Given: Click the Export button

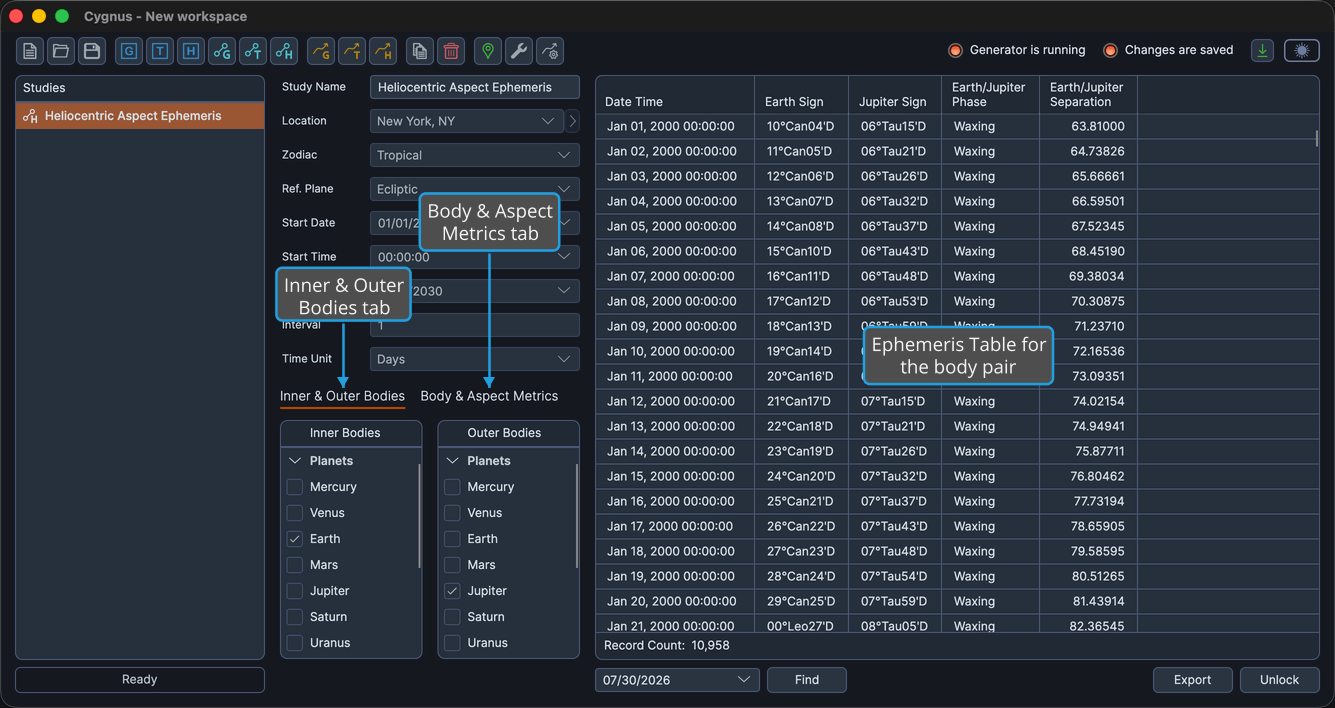Looking at the screenshot, I should [1192, 680].
